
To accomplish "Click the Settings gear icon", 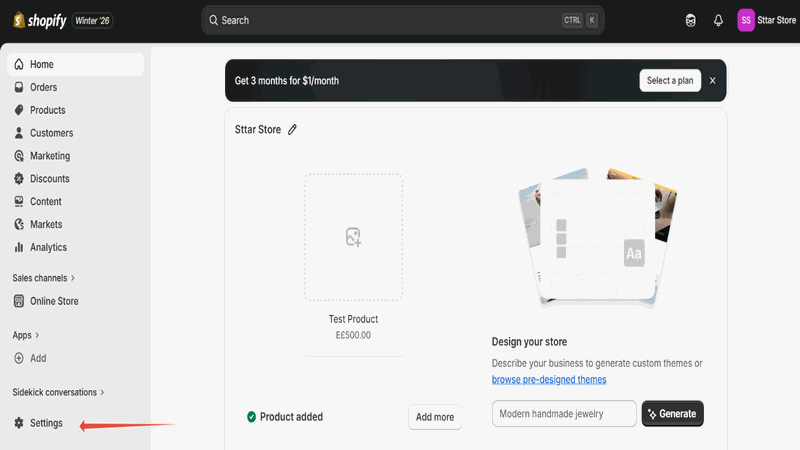I will click(x=19, y=423).
